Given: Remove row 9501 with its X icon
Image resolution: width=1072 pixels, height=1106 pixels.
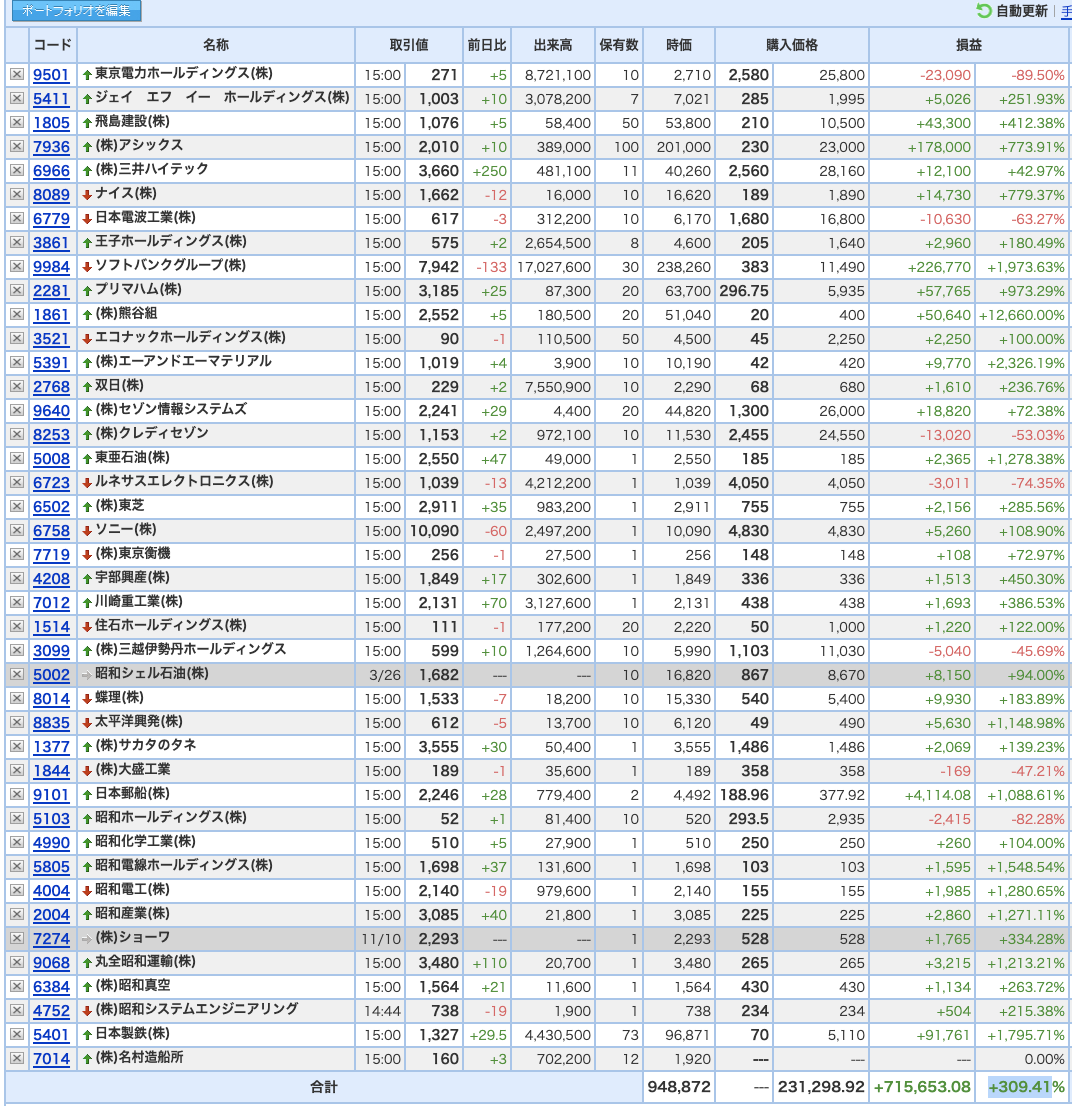Looking at the screenshot, I should (x=17, y=75).
